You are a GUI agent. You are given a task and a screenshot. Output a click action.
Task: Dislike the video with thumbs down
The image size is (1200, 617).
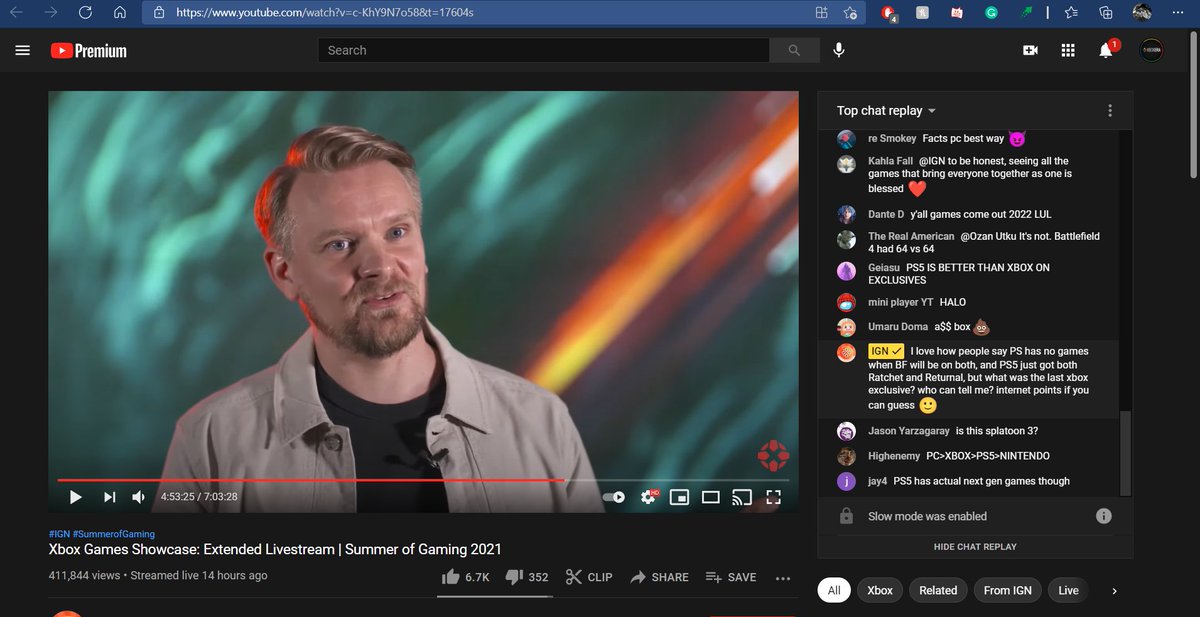click(527, 577)
